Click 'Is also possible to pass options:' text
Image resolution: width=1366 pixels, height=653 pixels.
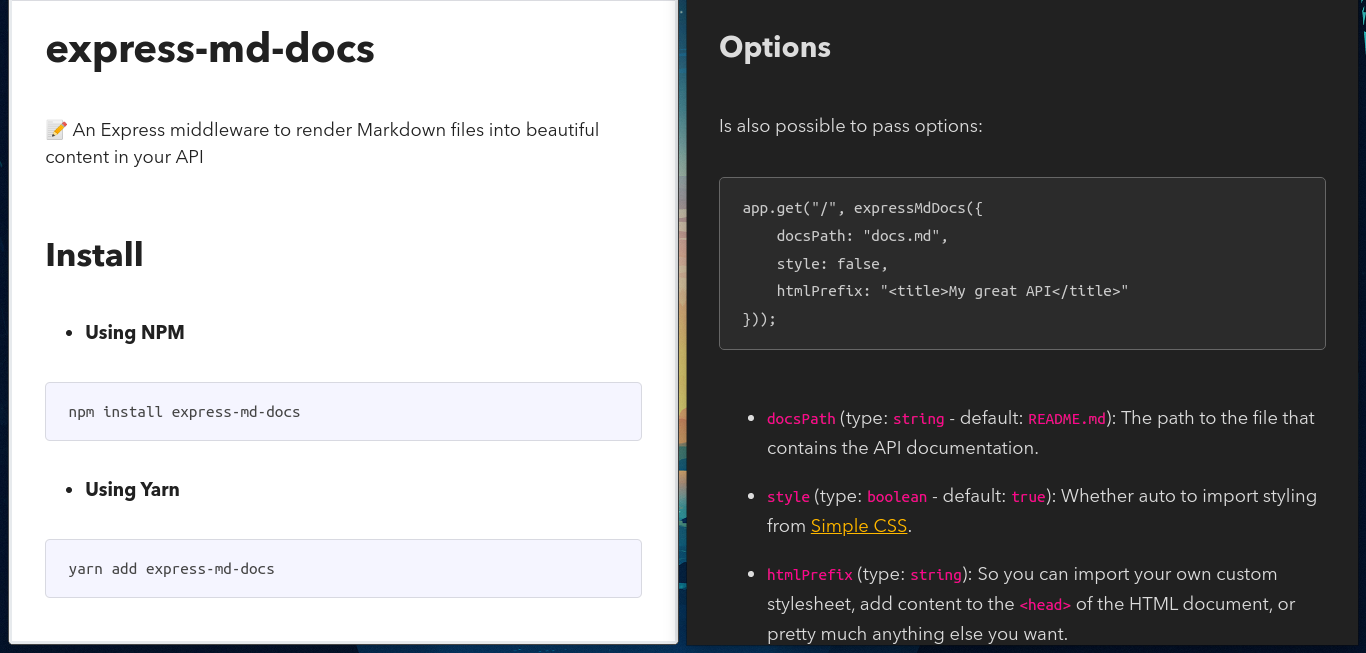click(851, 126)
